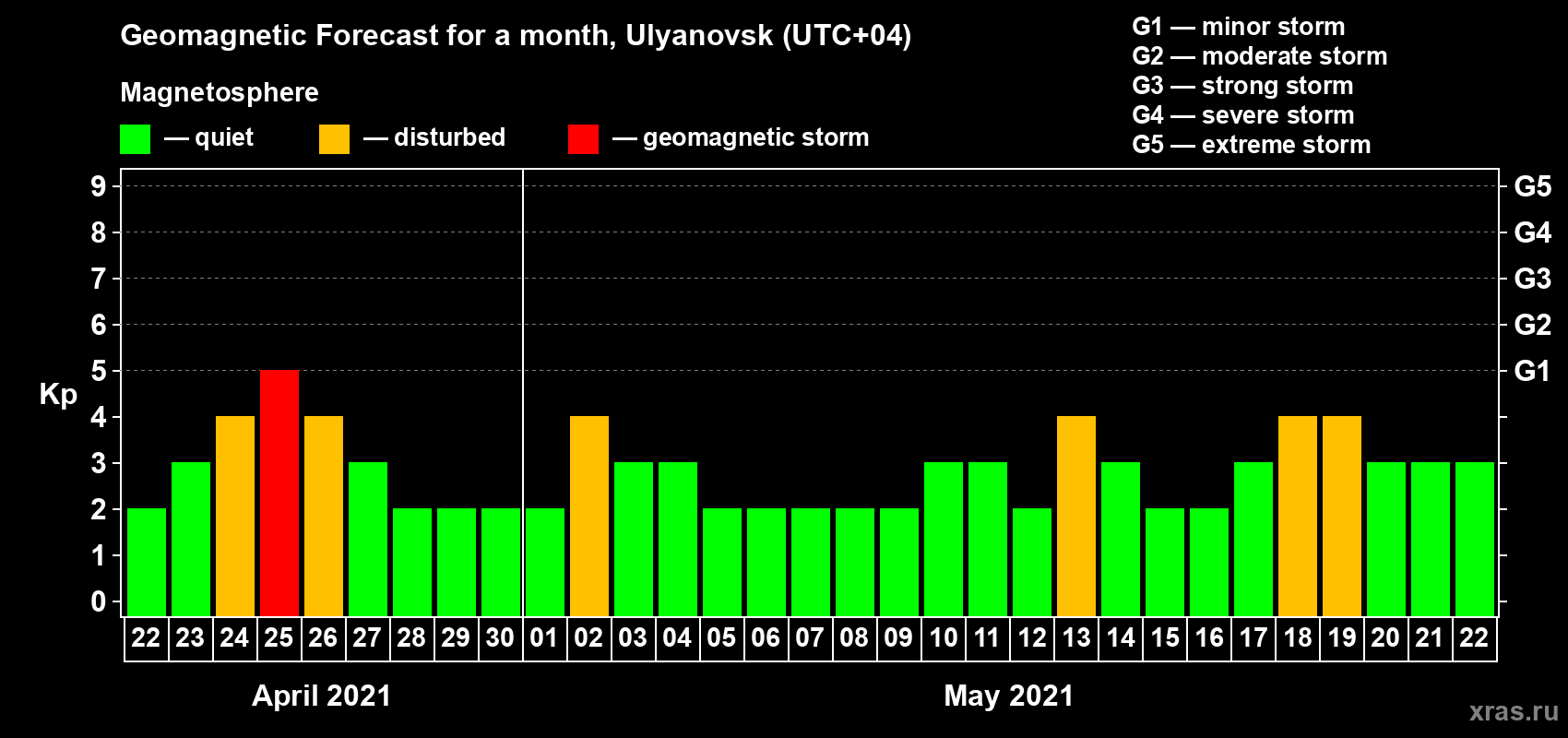Select the orange bar for April 26
This screenshot has width=1568, height=738.
324,517
